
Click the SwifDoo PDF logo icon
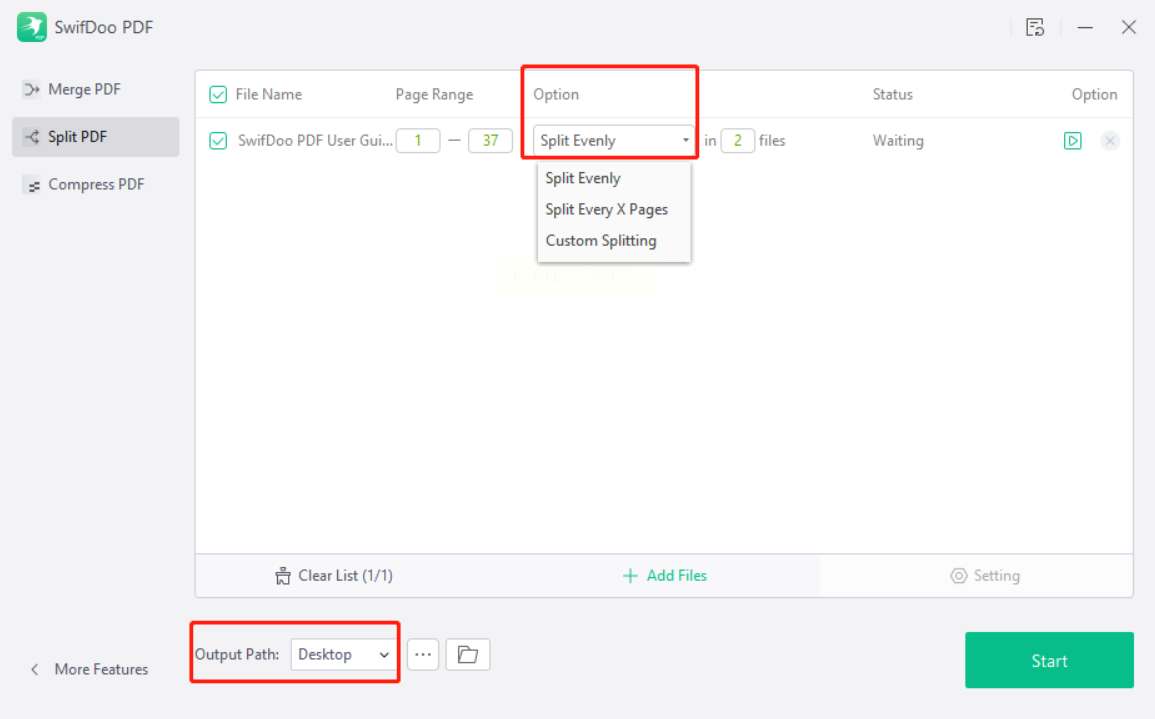[32, 27]
